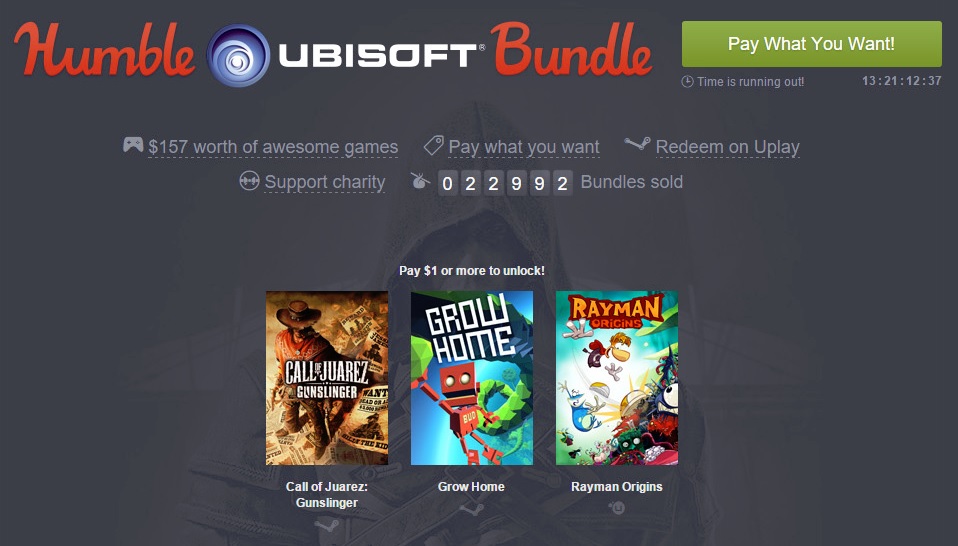Screen dimensions: 958x546
Task: Open the Pay what you want link
Action: coord(524,147)
